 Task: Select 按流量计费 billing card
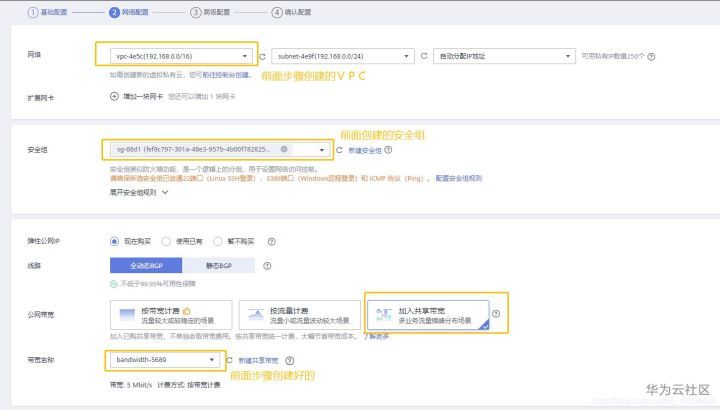(x=300, y=315)
